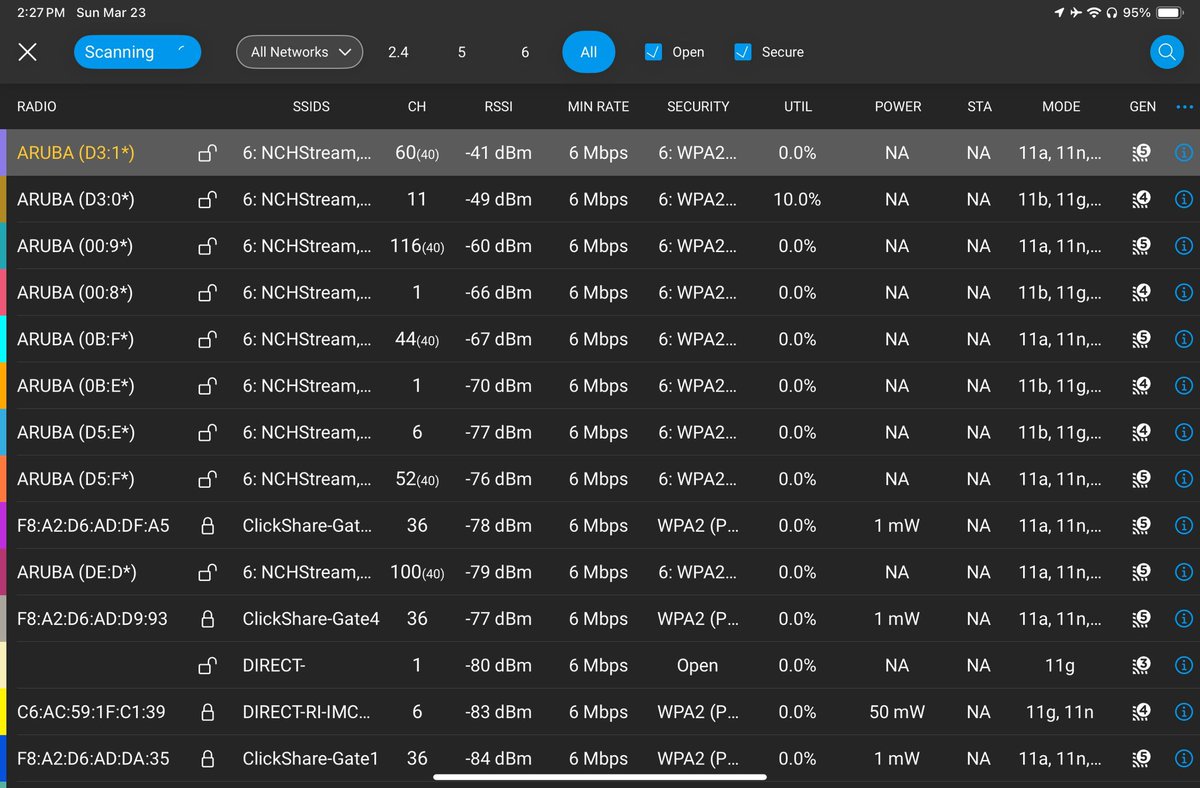Click the 11g, 11n mode cell
The image size is (1200, 788).
(1060, 712)
